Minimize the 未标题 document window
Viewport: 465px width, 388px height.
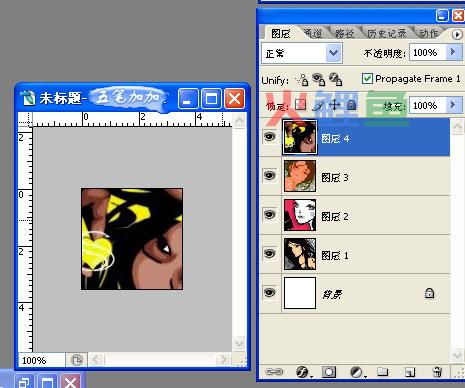188,99
